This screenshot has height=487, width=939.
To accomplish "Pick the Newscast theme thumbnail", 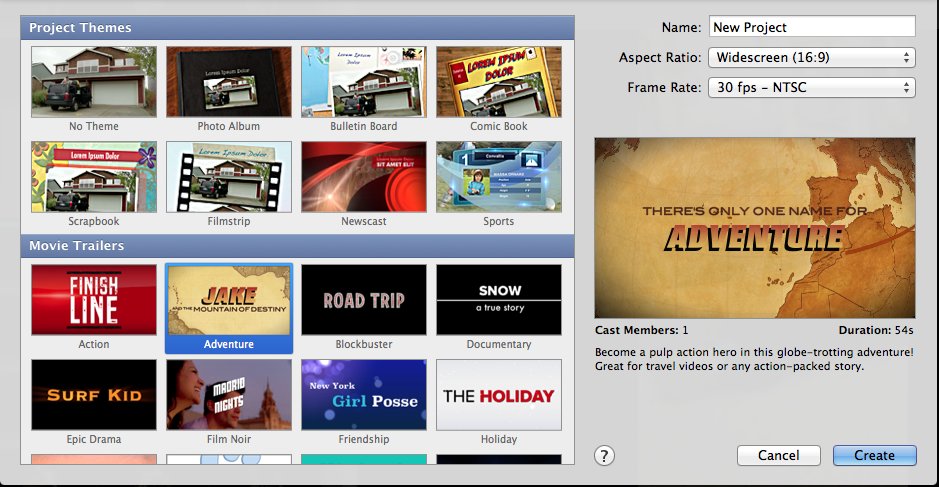I will coord(364,177).
